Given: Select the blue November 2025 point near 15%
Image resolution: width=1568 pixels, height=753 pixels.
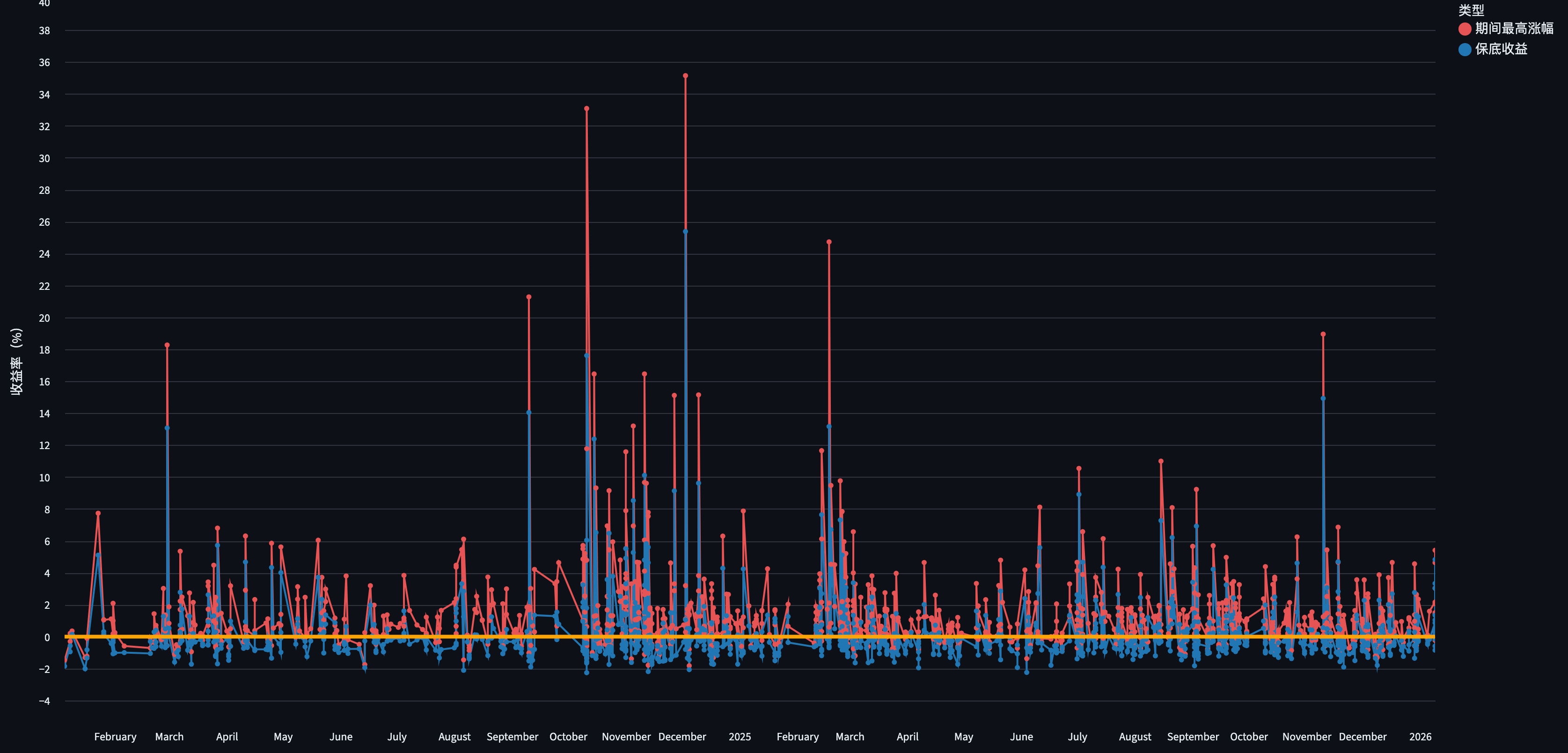Looking at the screenshot, I should [x=1323, y=399].
